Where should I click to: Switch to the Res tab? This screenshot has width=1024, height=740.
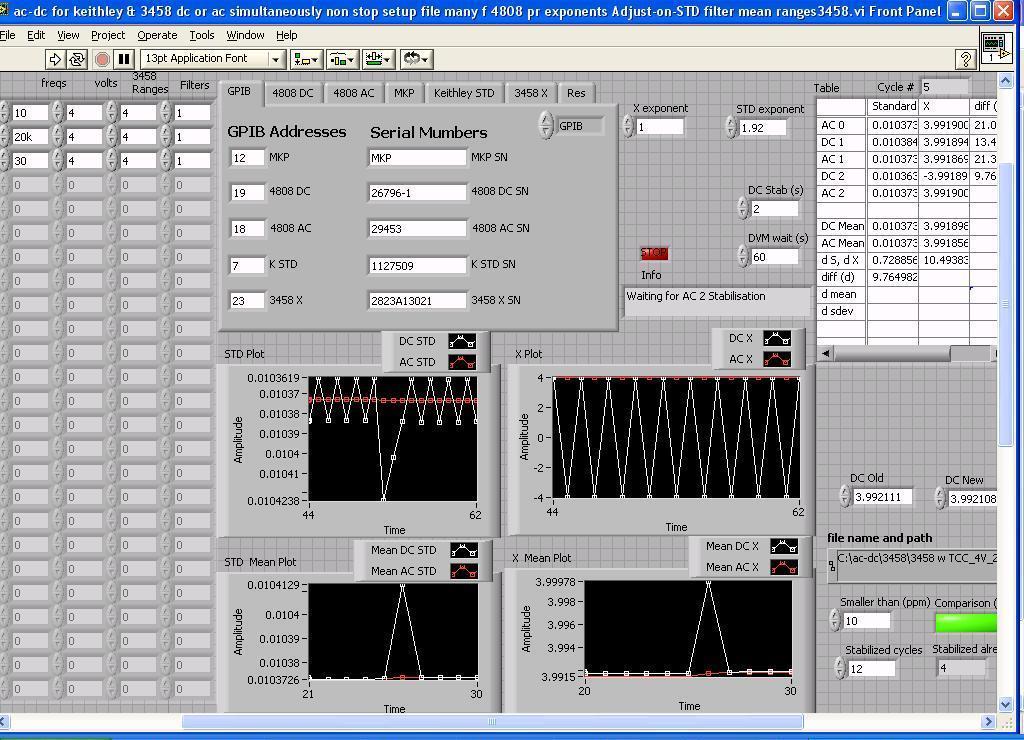pos(576,93)
